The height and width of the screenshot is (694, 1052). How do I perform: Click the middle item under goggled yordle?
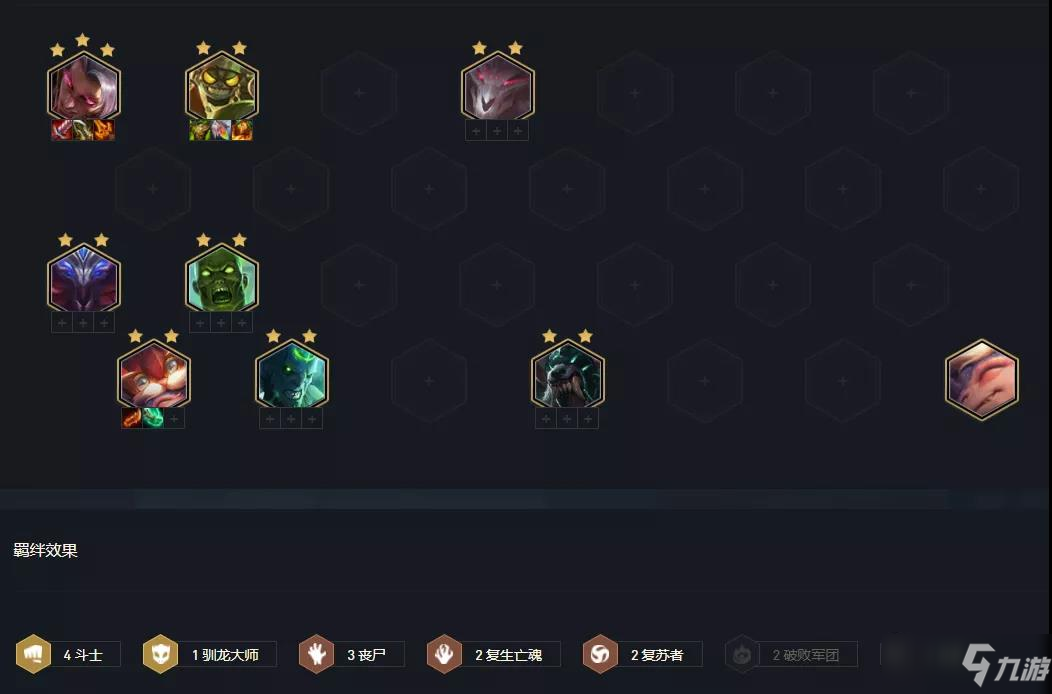[x=221, y=130]
